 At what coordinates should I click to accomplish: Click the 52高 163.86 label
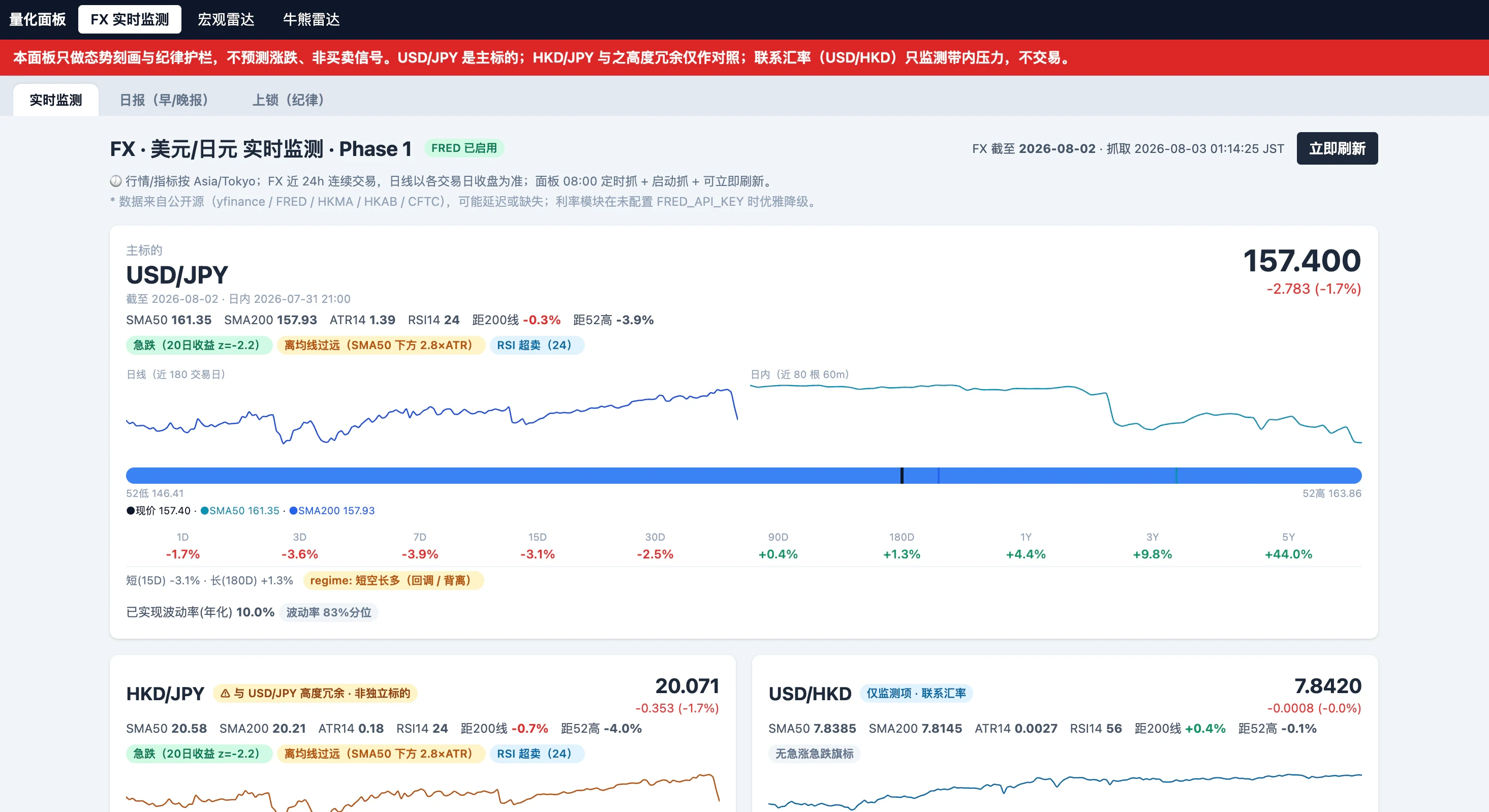[x=1332, y=493]
